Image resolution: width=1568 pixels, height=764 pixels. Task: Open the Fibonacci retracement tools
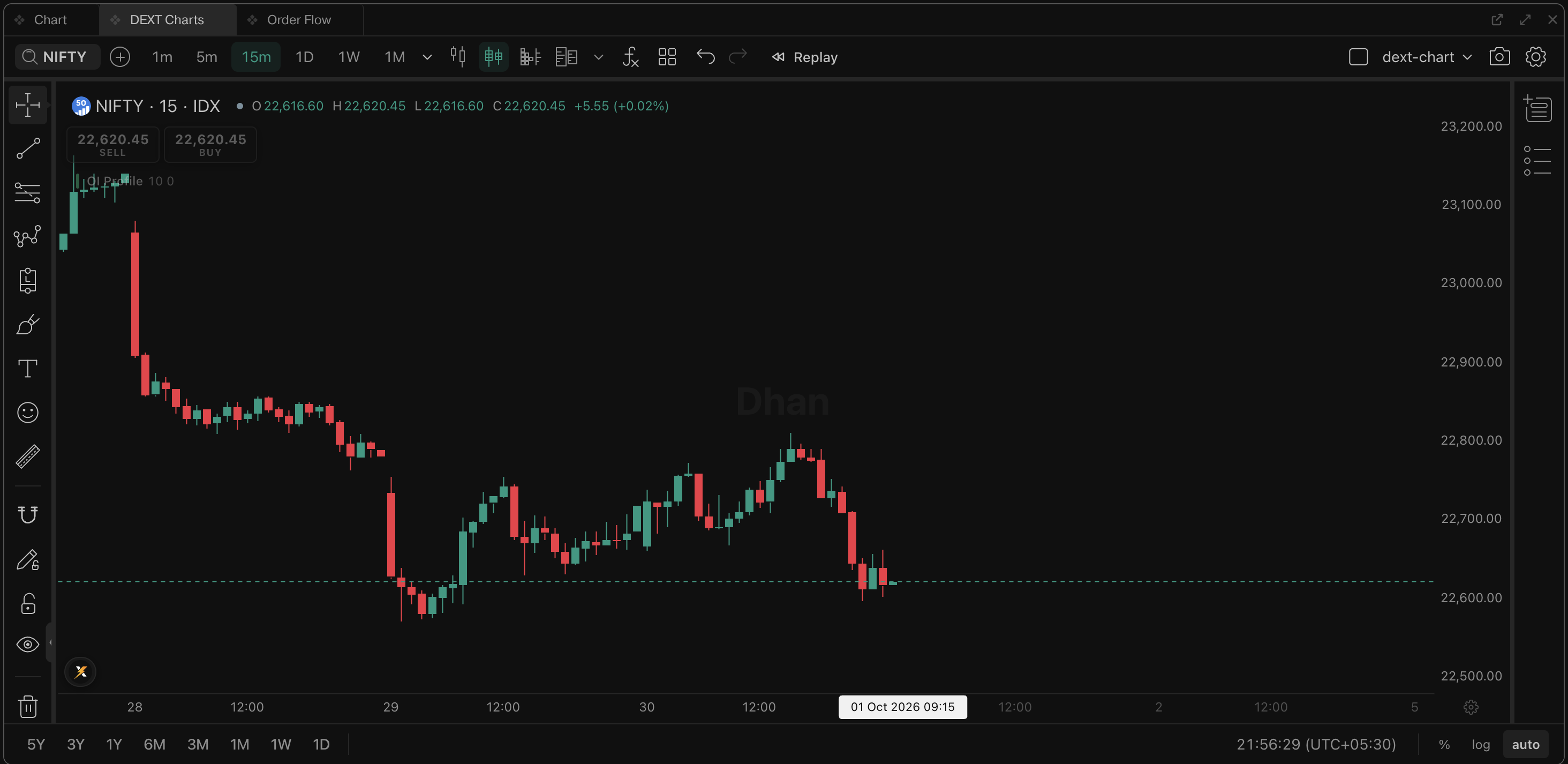pos(27,192)
